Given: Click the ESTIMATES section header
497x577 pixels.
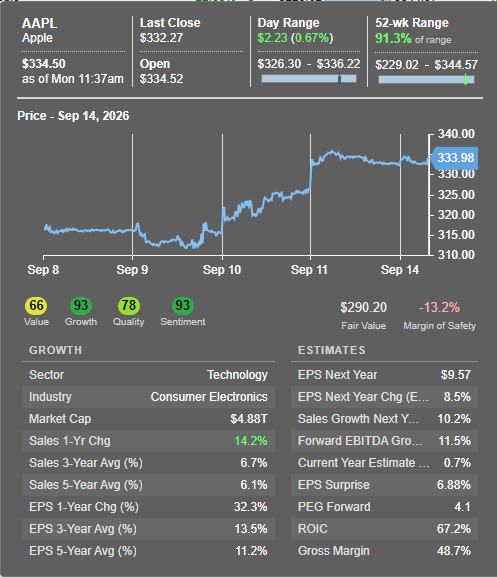Looking at the screenshot, I should tap(332, 350).
